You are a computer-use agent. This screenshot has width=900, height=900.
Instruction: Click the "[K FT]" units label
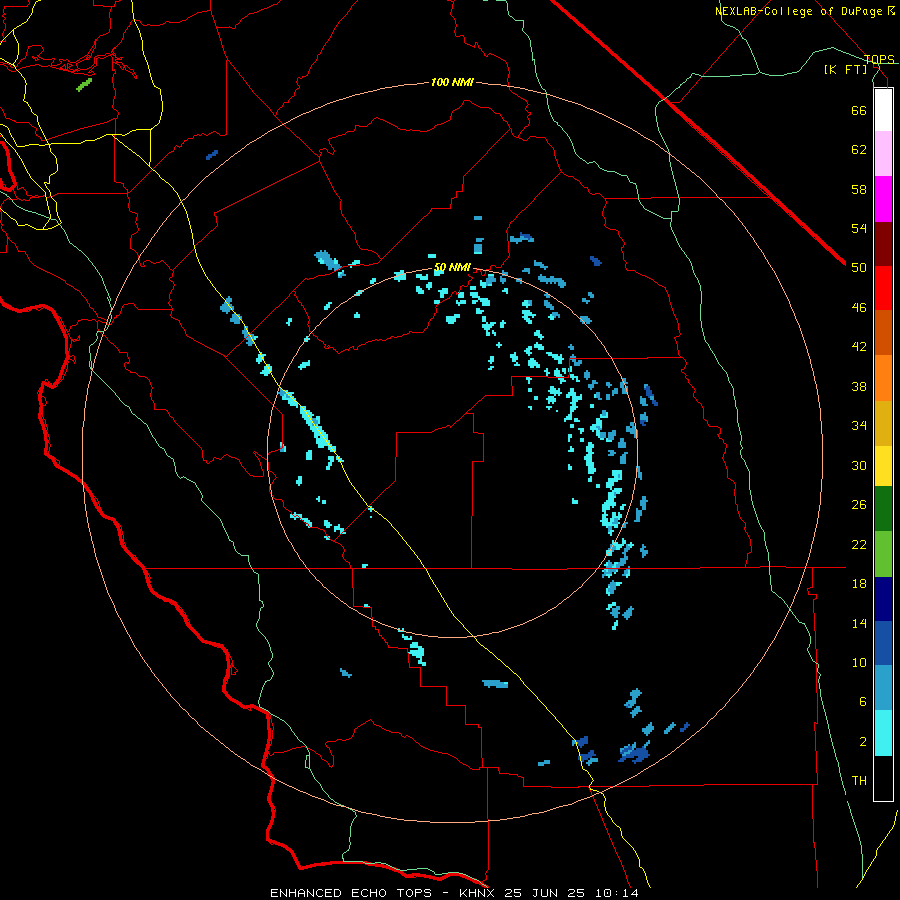(x=845, y=70)
